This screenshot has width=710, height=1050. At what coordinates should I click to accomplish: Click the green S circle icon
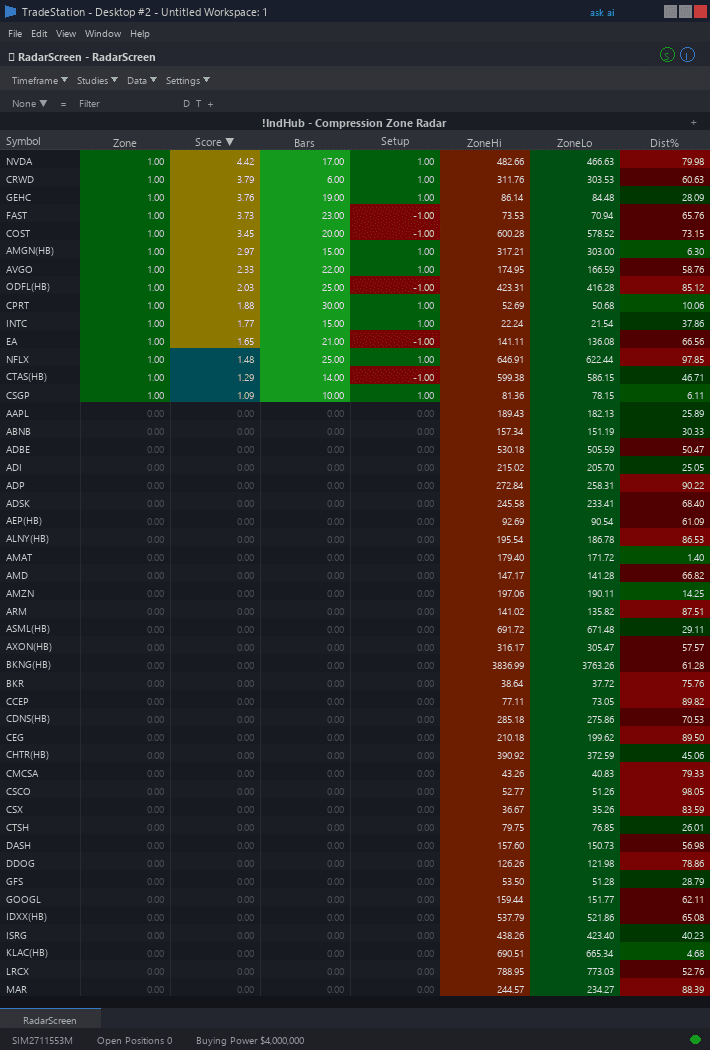666,56
